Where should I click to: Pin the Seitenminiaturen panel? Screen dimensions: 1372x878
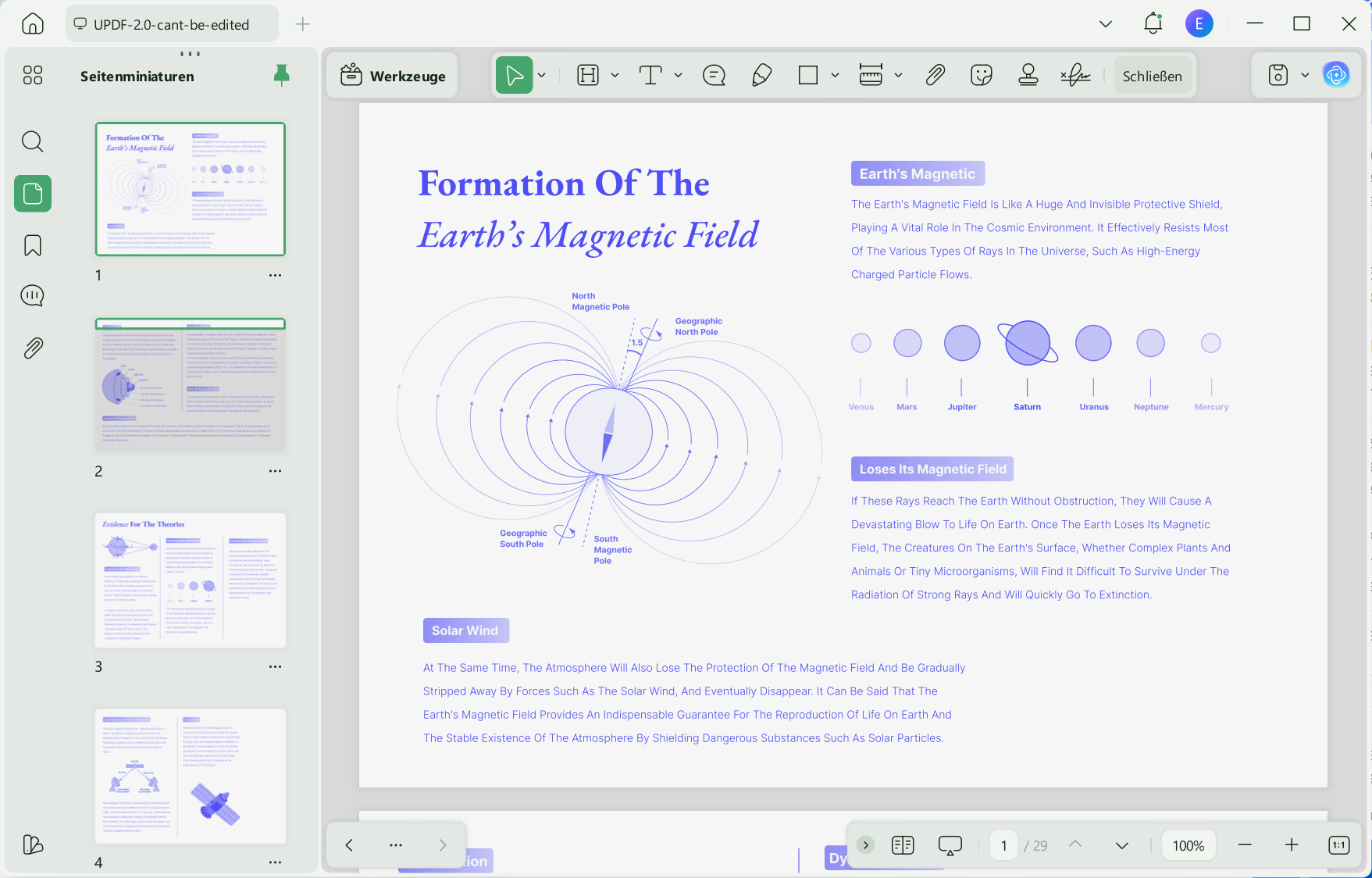coord(281,75)
